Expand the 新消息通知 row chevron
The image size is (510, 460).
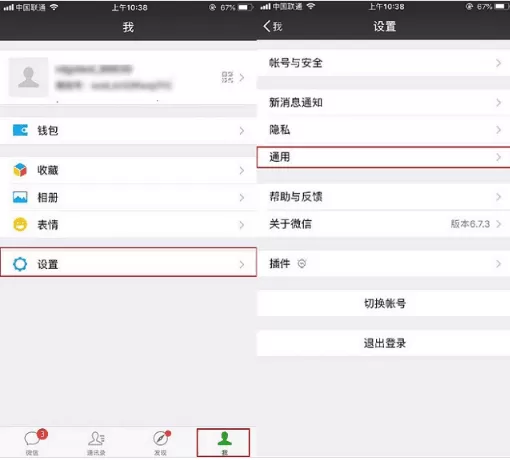click(x=498, y=102)
